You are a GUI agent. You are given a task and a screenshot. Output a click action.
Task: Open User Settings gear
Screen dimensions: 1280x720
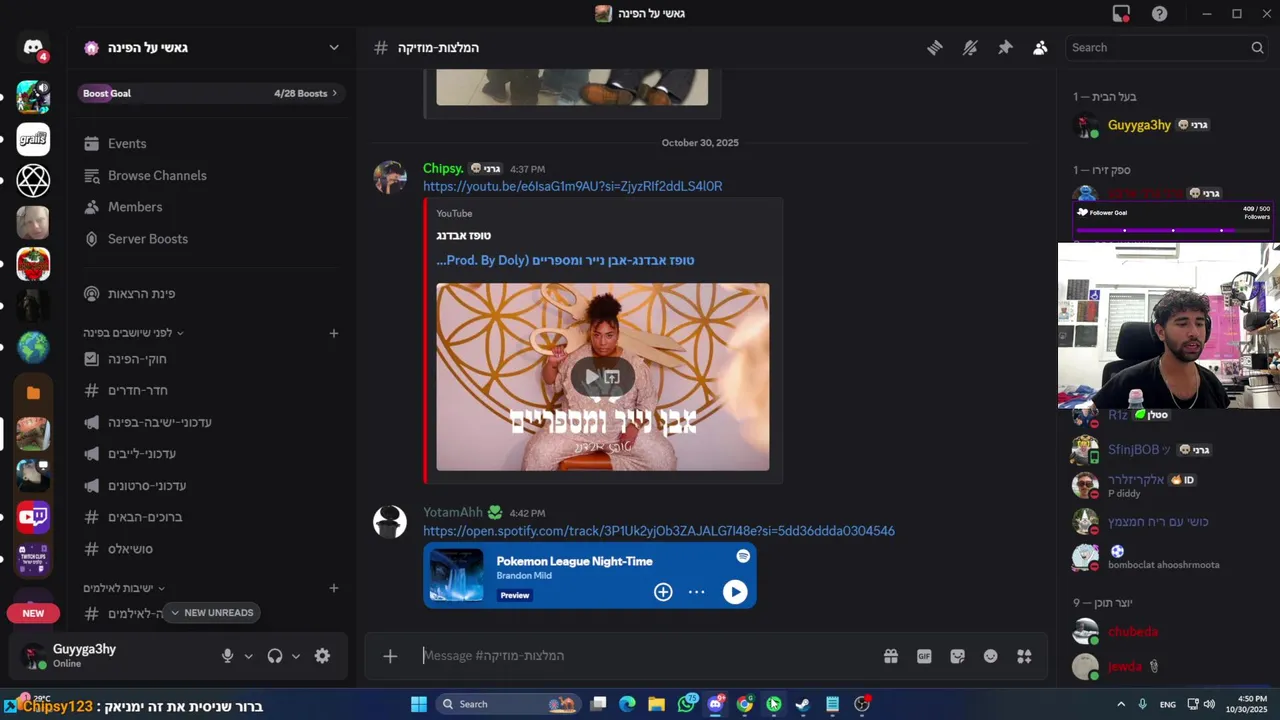[322, 656]
